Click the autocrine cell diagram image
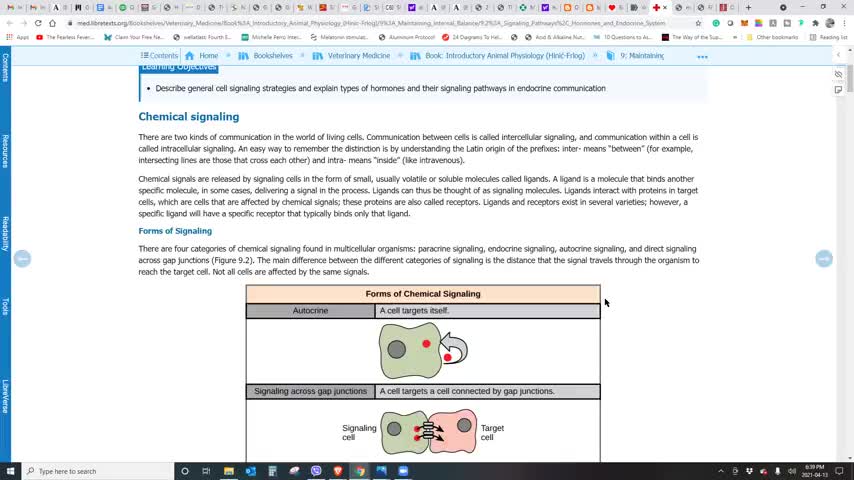Image resolution: width=854 pixels, height=480 pixels. tap(423, 350)
